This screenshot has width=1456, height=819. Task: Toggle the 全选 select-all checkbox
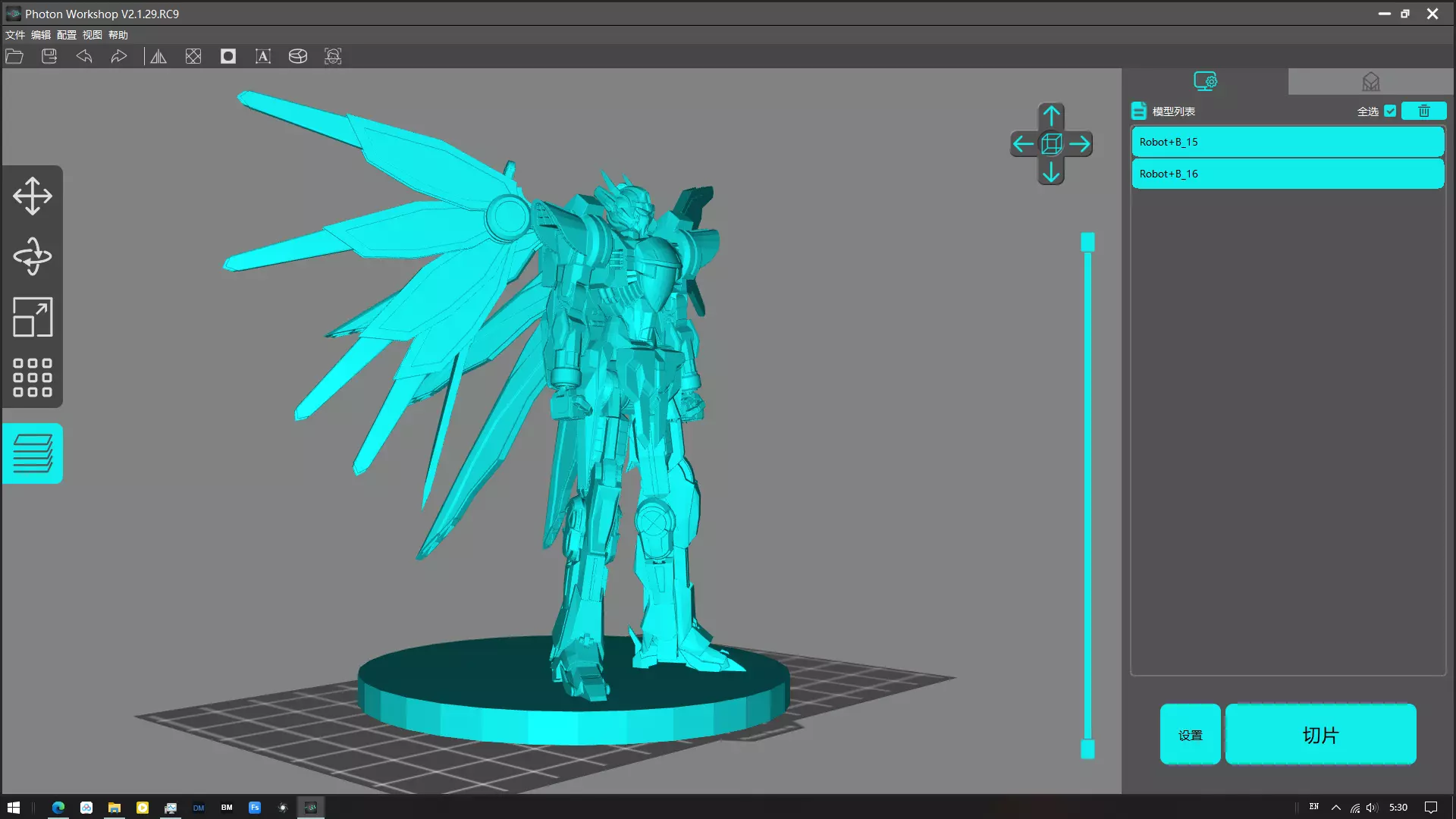(x=1390, y=111)
